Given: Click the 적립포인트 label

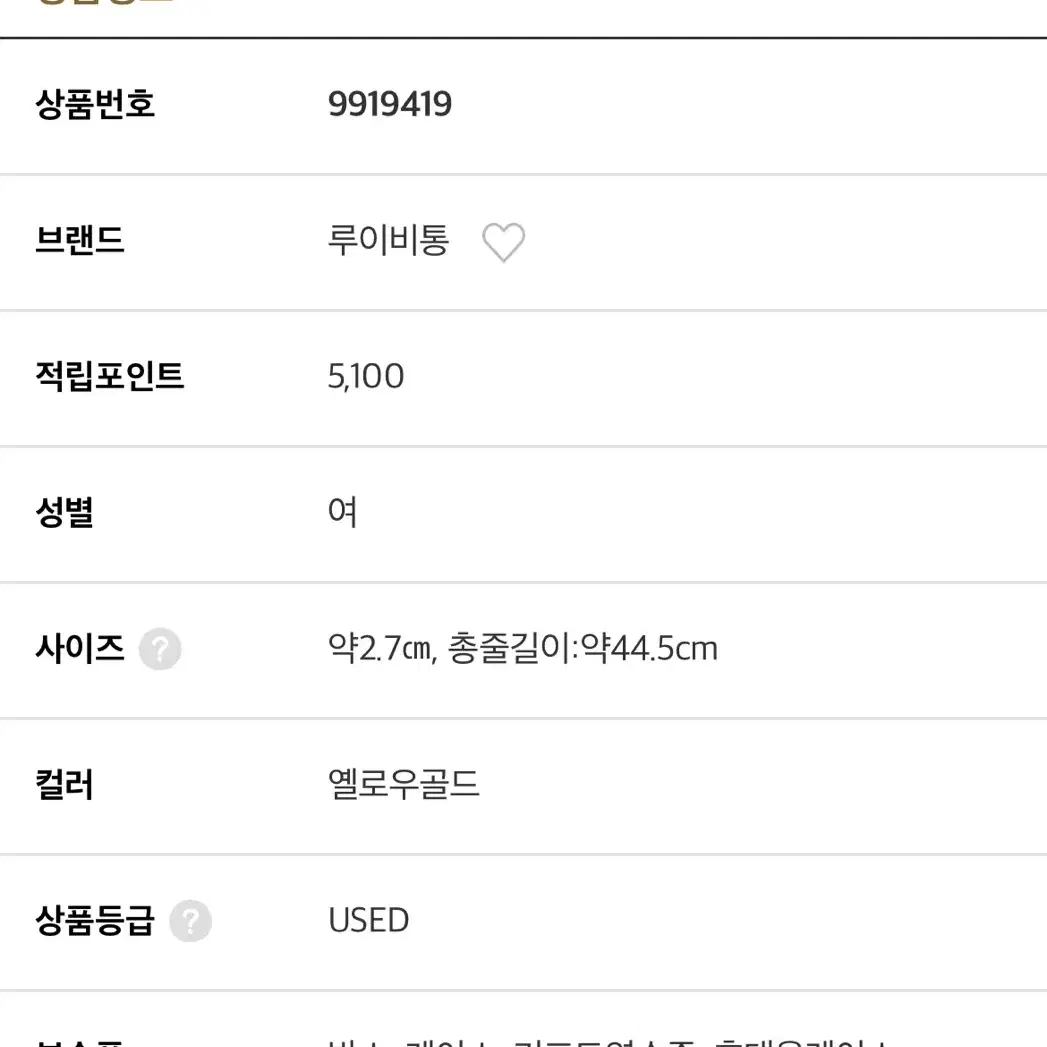Looking at the screenshot, I should [110, 376].
